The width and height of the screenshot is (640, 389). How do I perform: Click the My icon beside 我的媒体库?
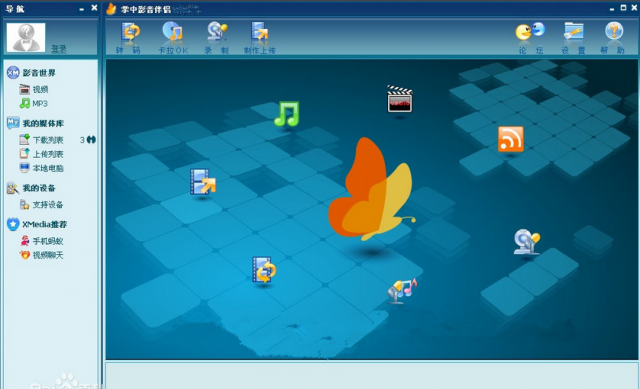coord(13,123)
